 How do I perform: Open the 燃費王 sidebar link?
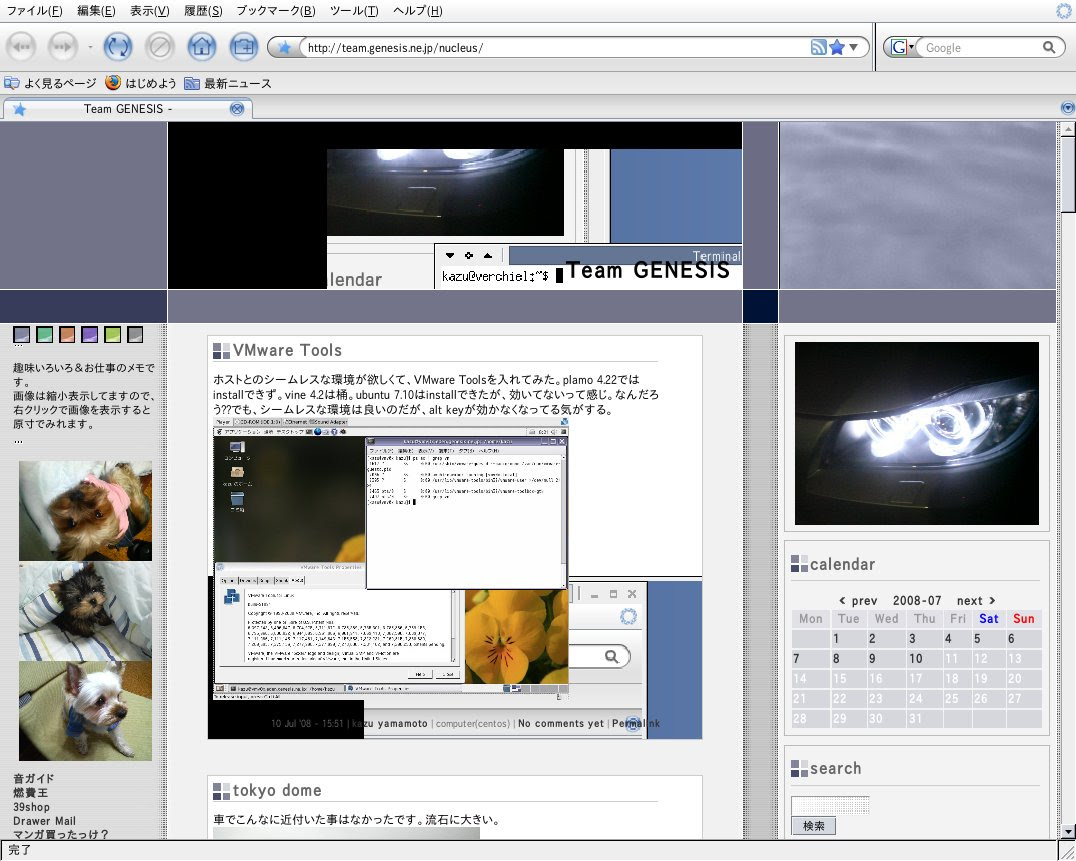click(30, 793)
